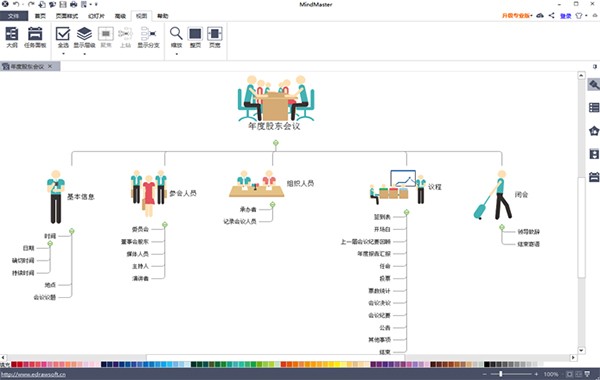Click the 登录 login link
This screenshot has height=380, width=600.
pyautogui.click(x=566, y=16)
